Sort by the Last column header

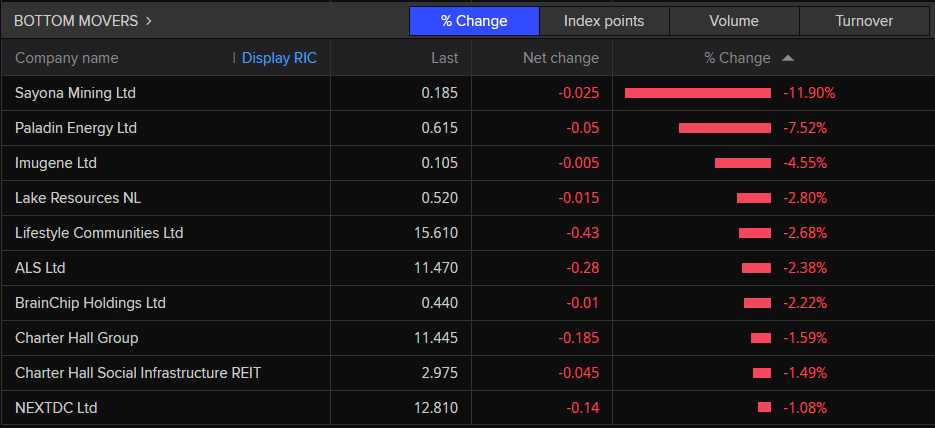pos(445,58)
